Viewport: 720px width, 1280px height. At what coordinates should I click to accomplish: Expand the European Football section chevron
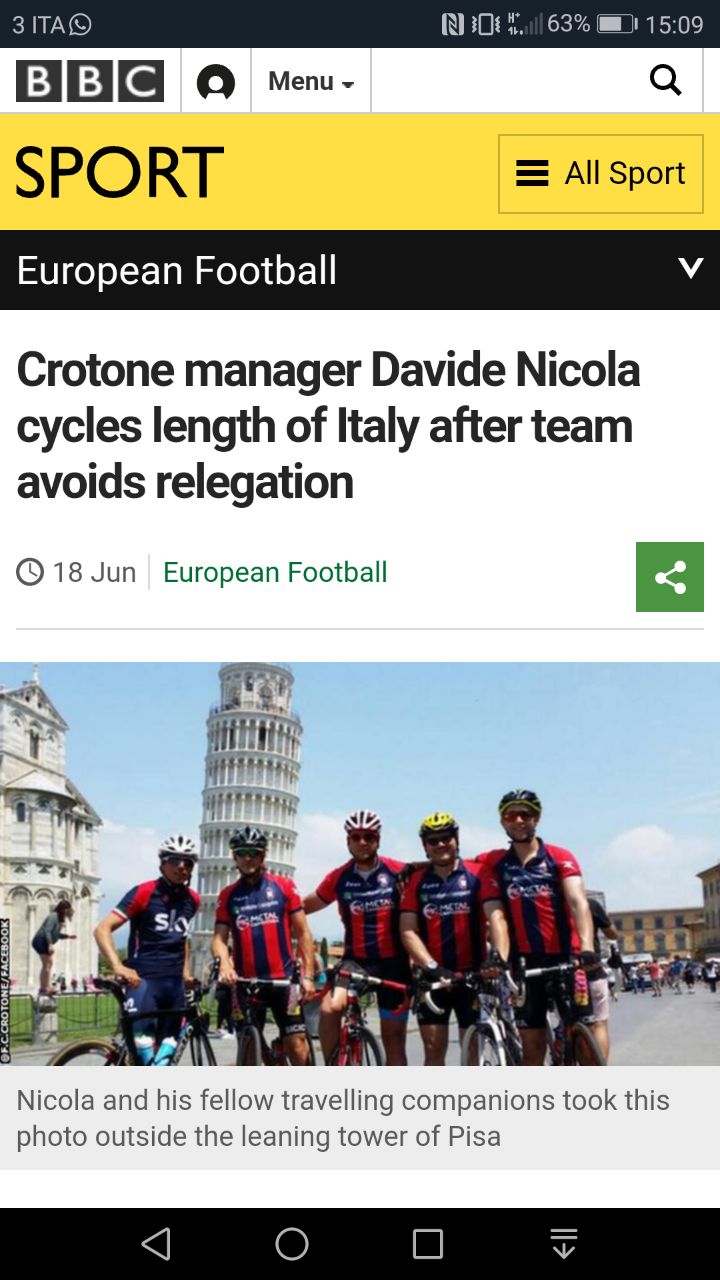[x=691, y=269]
